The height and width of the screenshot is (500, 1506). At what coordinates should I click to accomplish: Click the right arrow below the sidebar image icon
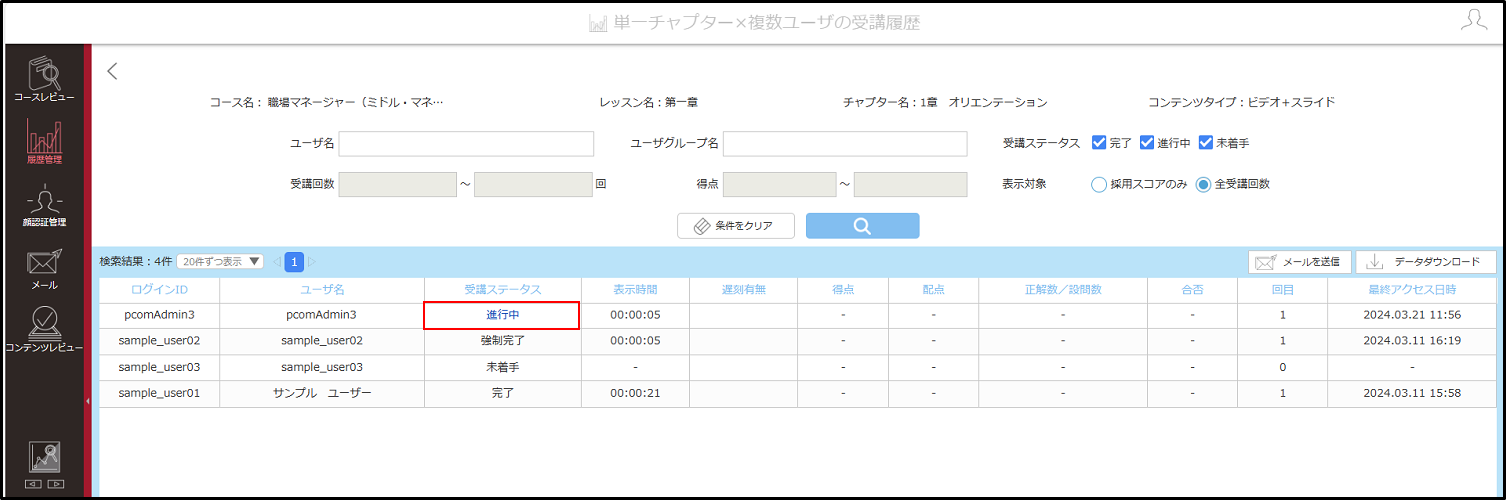(x=55, y=484)
